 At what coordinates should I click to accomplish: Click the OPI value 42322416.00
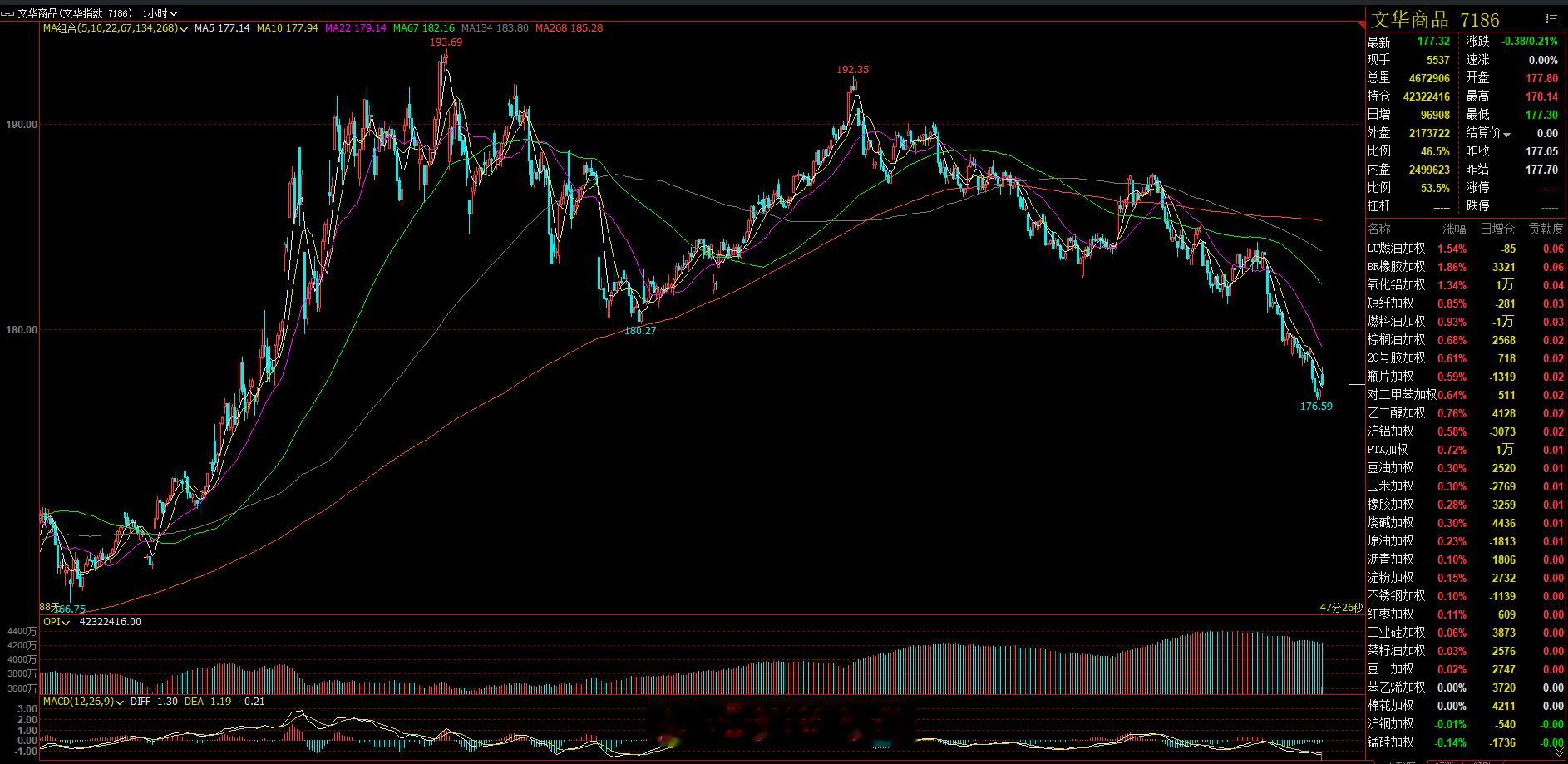point(110,622)
